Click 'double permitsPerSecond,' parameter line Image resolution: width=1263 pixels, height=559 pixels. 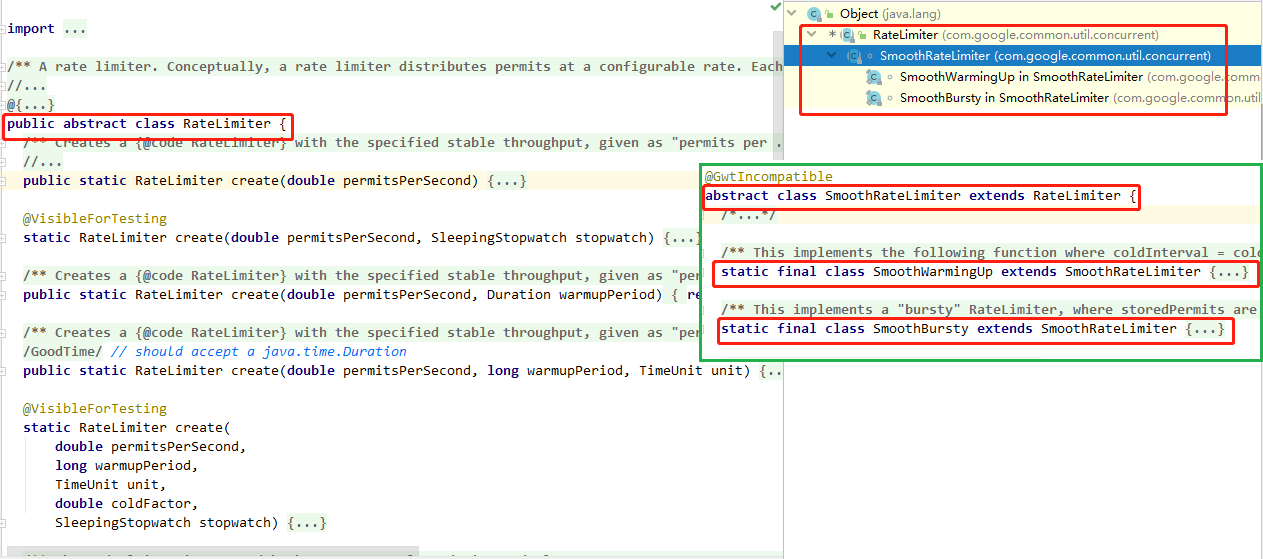(151, 447)
